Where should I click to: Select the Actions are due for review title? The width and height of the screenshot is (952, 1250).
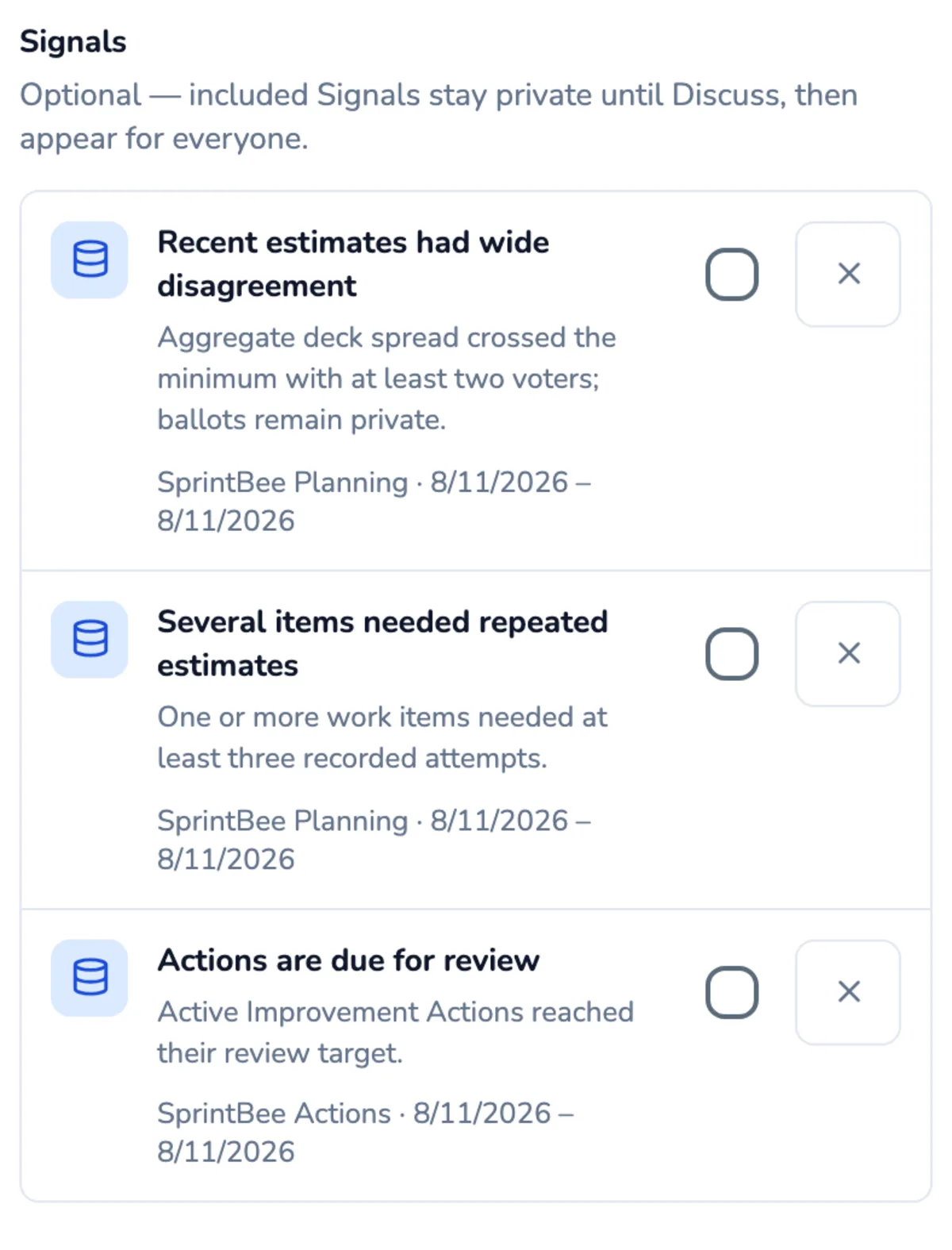point(348,960)
